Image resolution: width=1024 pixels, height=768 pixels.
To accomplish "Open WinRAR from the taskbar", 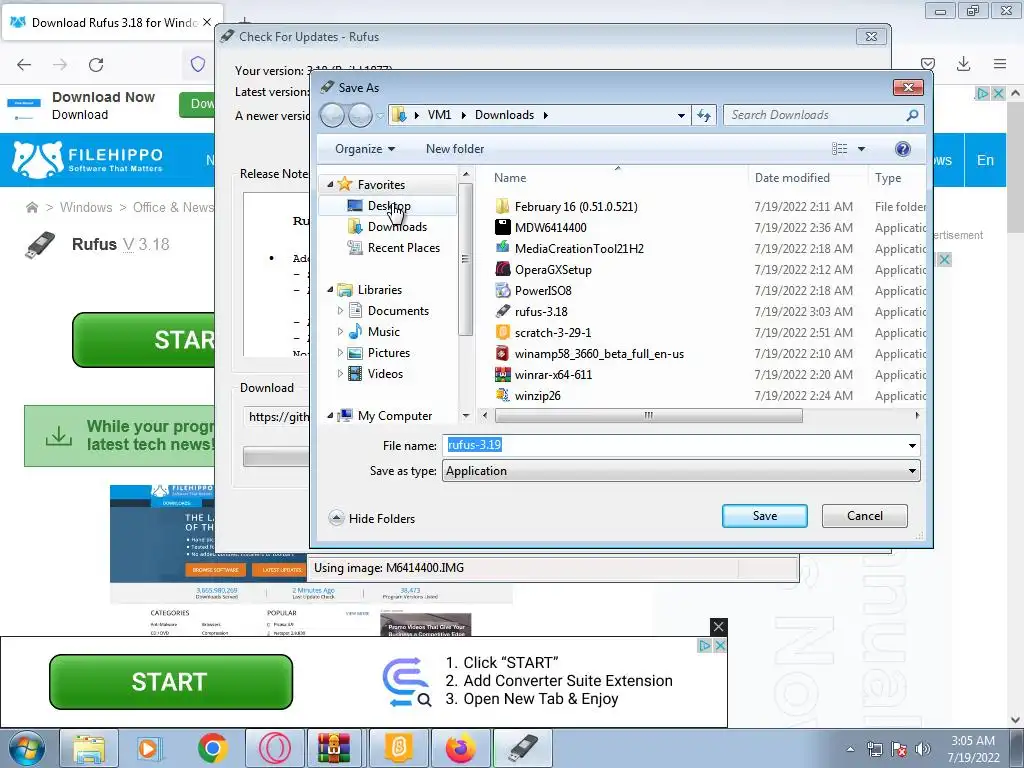I will click(x=334, y=748).
